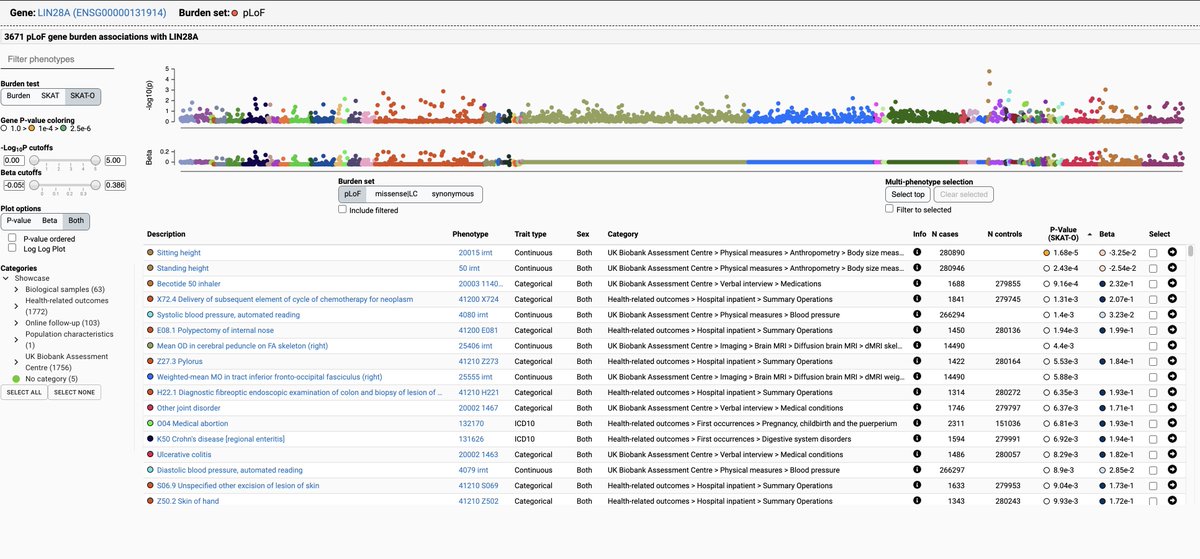The height and width of the screenshot is (559, 1200).
Task: Click the SELECT ALL categories button
Action: (24, 392)
